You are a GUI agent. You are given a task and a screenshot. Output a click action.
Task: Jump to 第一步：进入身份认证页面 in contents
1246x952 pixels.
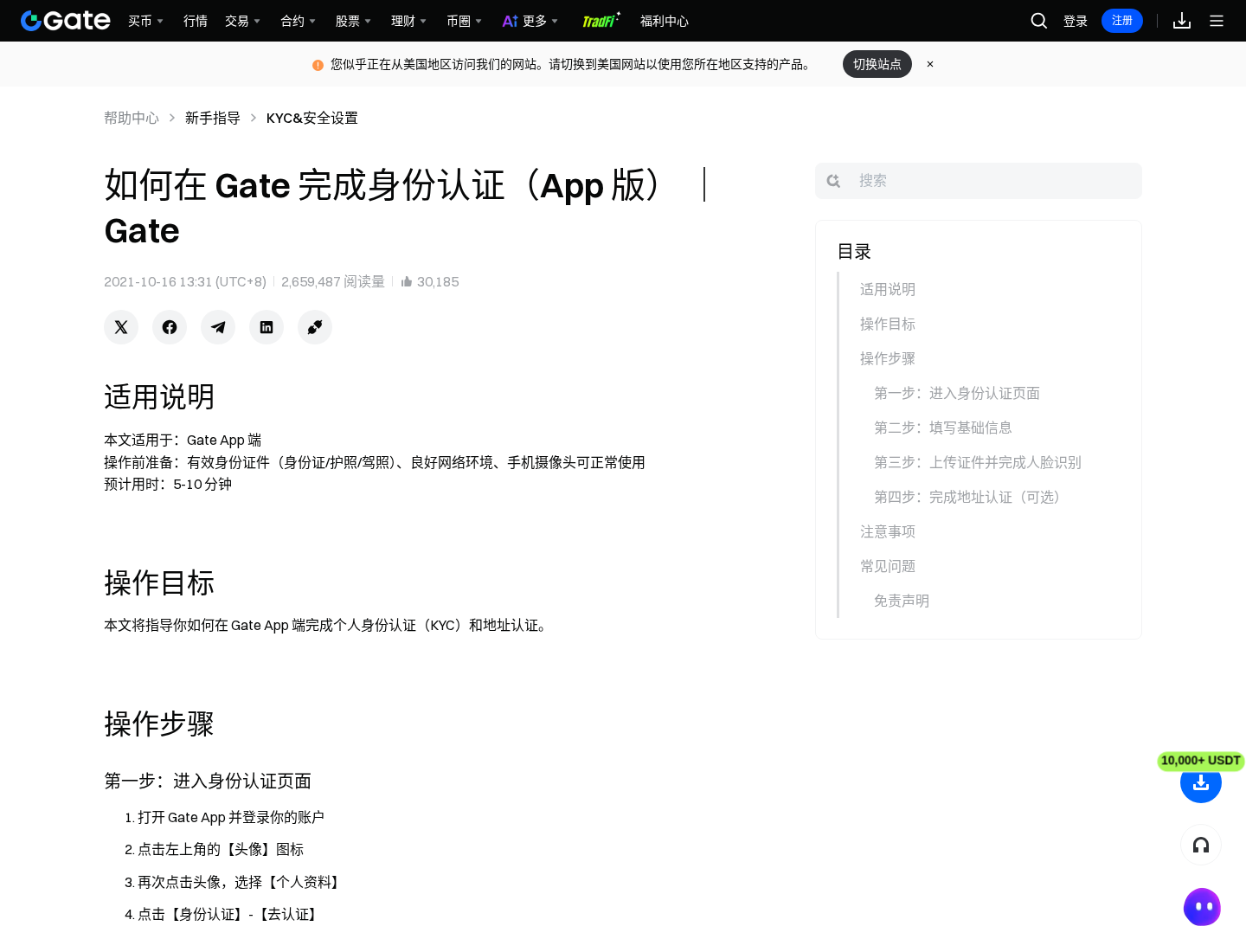[x=957, y=393]
